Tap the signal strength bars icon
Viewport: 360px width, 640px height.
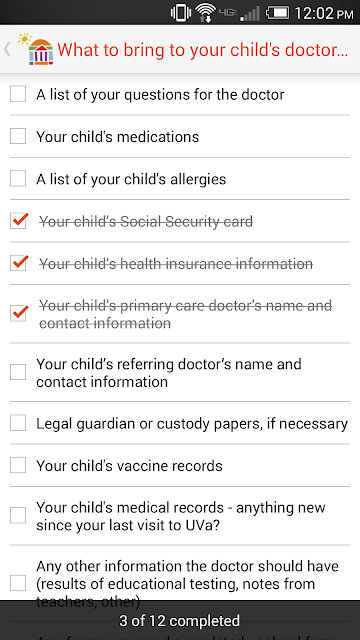tap(249, 13)
